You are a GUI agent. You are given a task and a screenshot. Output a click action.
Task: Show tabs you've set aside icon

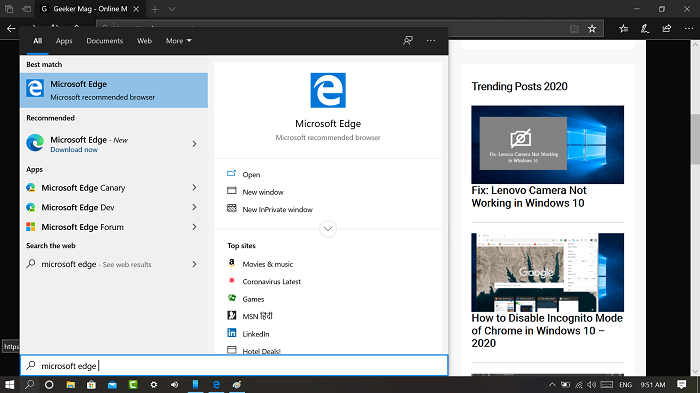coord(9,9)
